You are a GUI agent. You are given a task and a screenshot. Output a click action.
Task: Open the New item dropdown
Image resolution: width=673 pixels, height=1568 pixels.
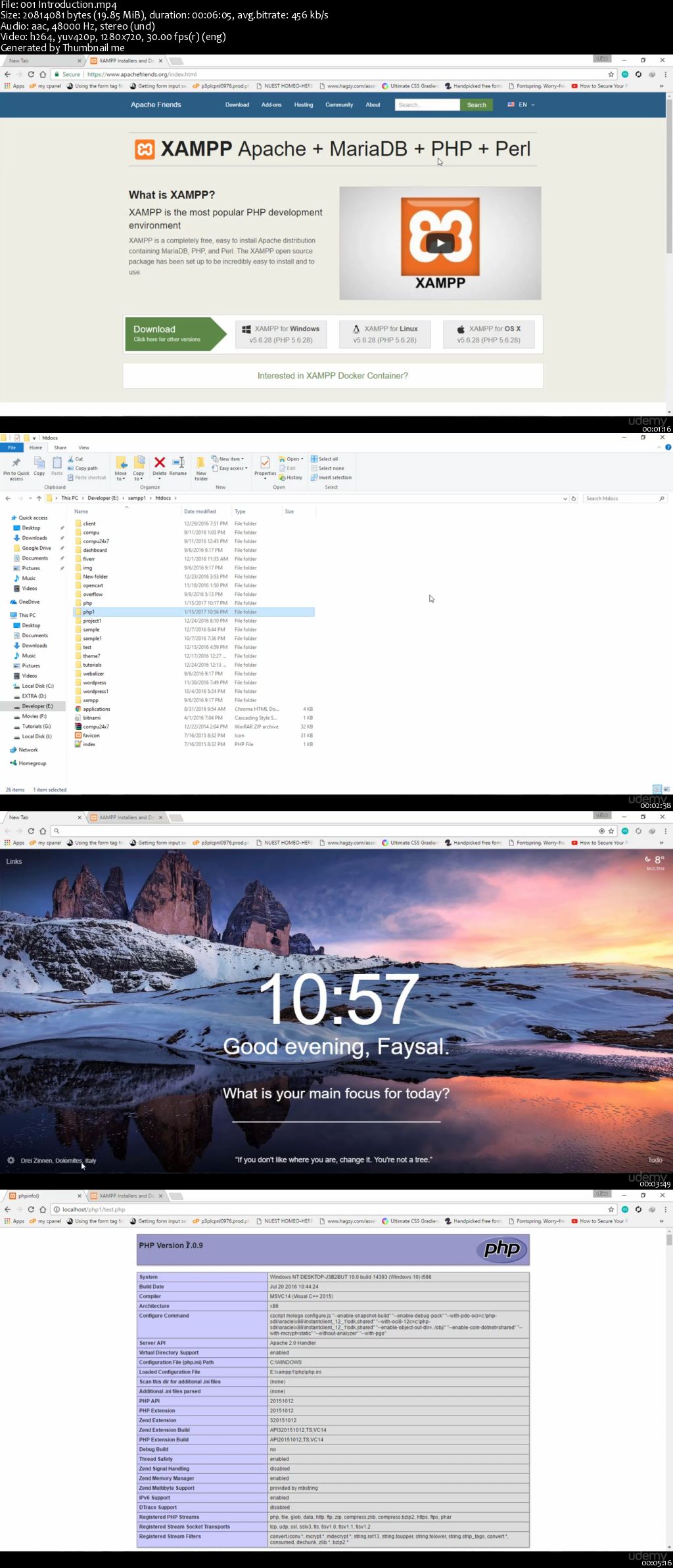pyautogui.click(x=228, y=459)
